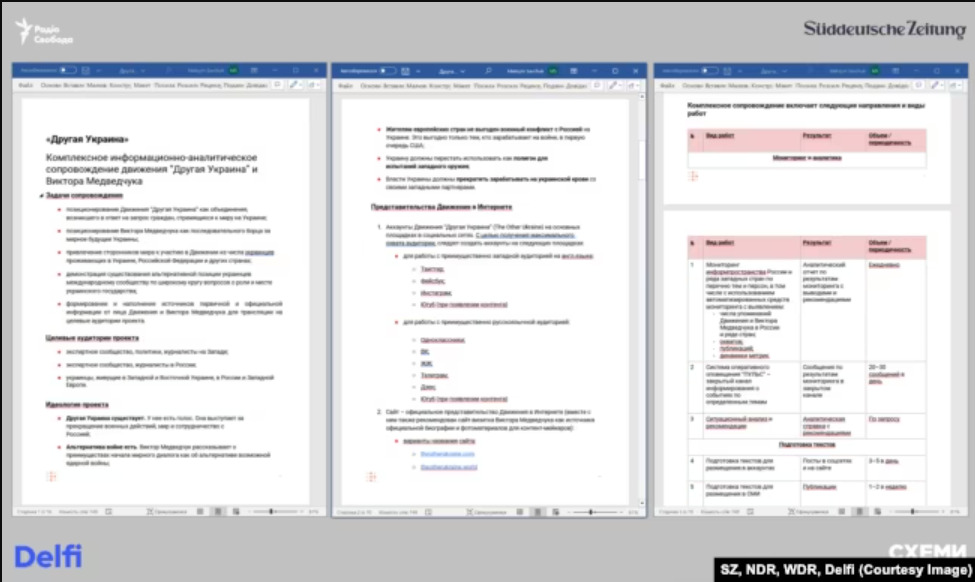
Task: Click the heading «Другая Украина» in left document
Action: [x=87, y=139]
